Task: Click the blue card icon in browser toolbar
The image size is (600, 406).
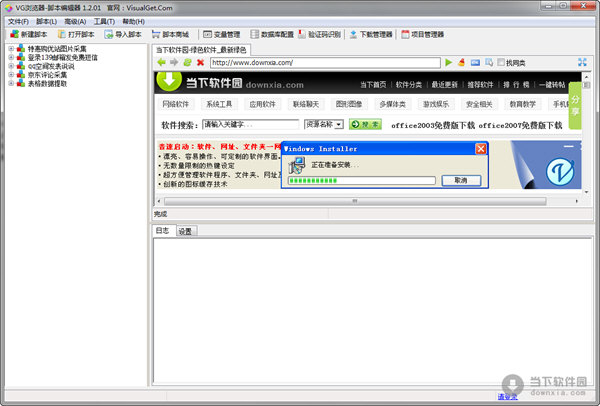Action: point(475,62)
